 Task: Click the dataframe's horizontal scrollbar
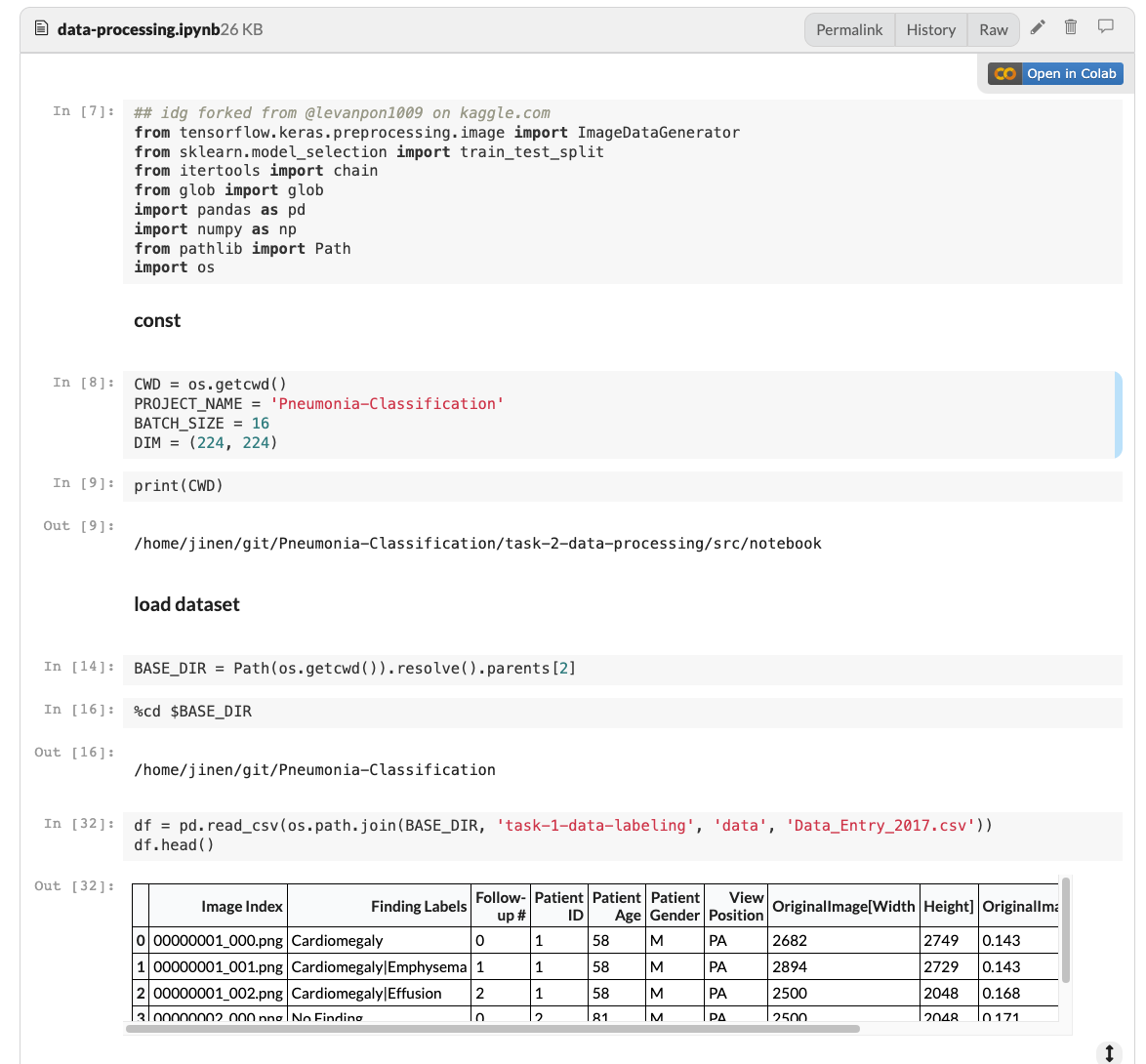[493, 1028]
